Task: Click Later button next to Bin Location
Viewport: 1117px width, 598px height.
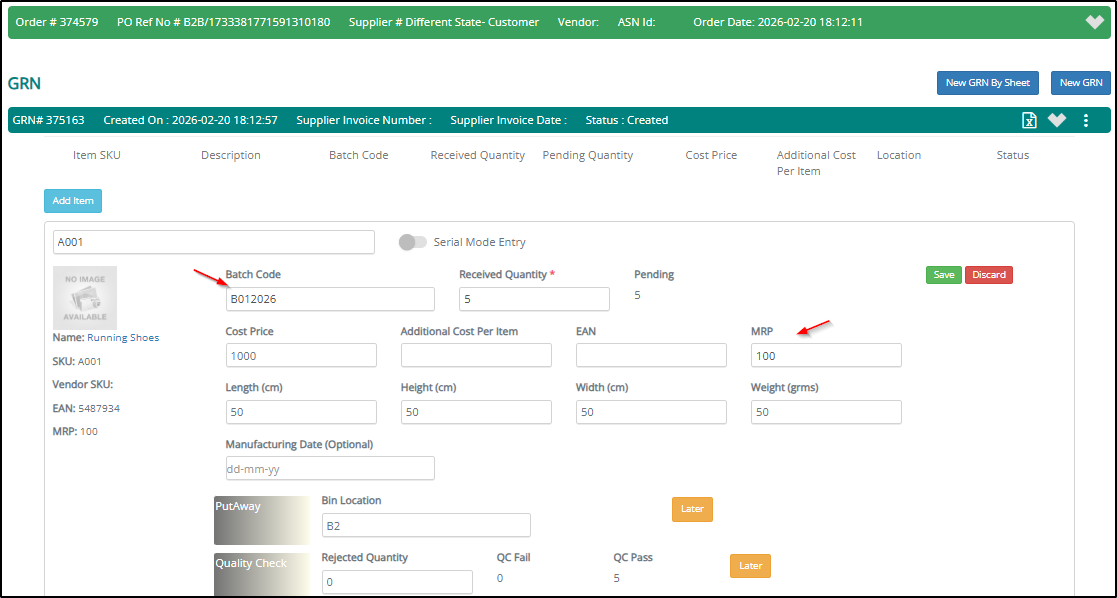Action: click(692, 509)
